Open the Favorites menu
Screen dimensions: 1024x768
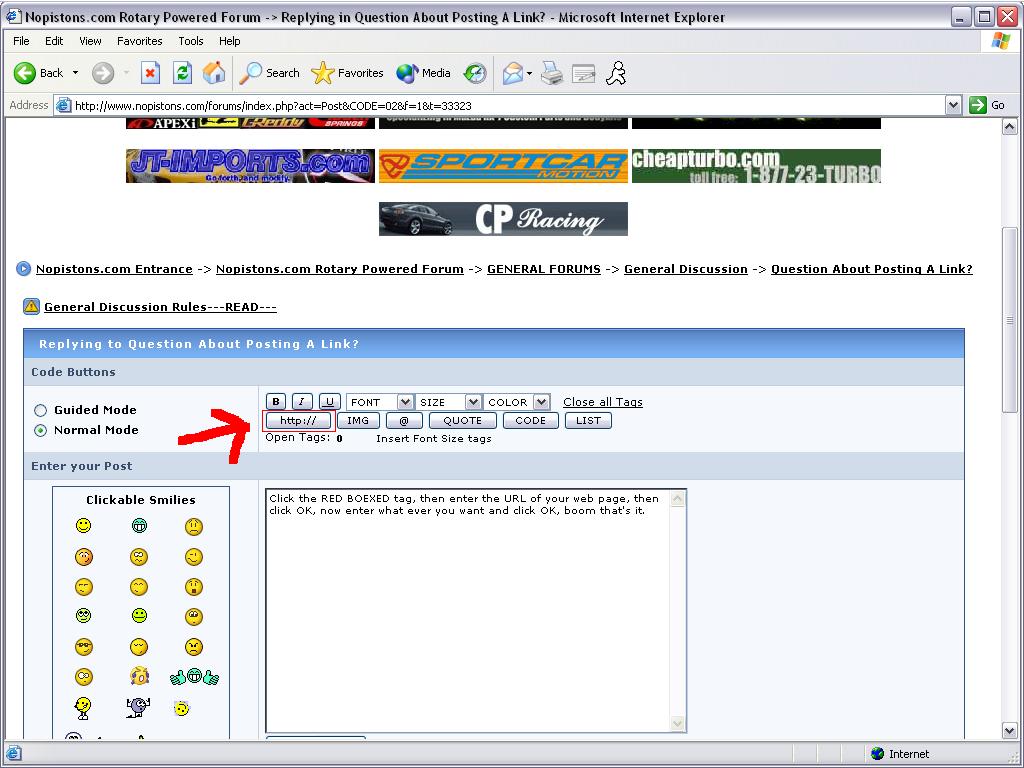(139, 41)
